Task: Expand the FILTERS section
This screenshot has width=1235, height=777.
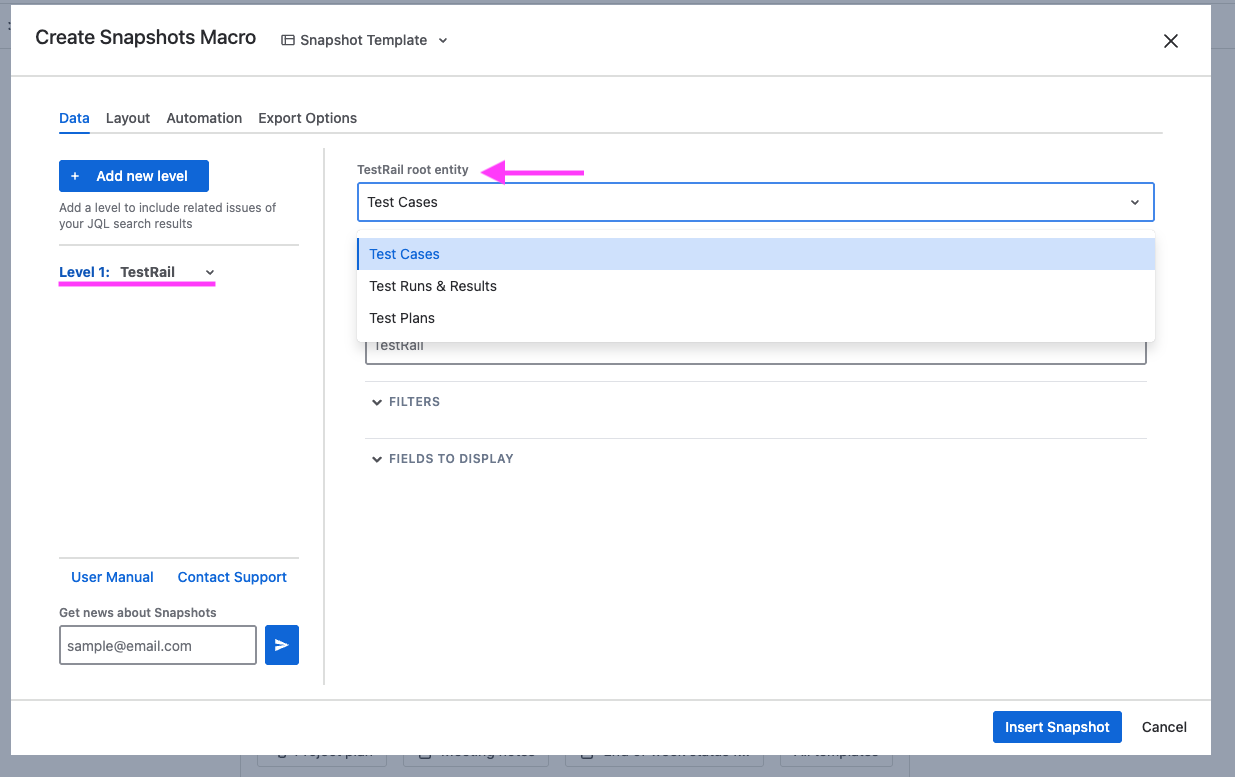Action: pyautogui.click(x=406, y=402)
